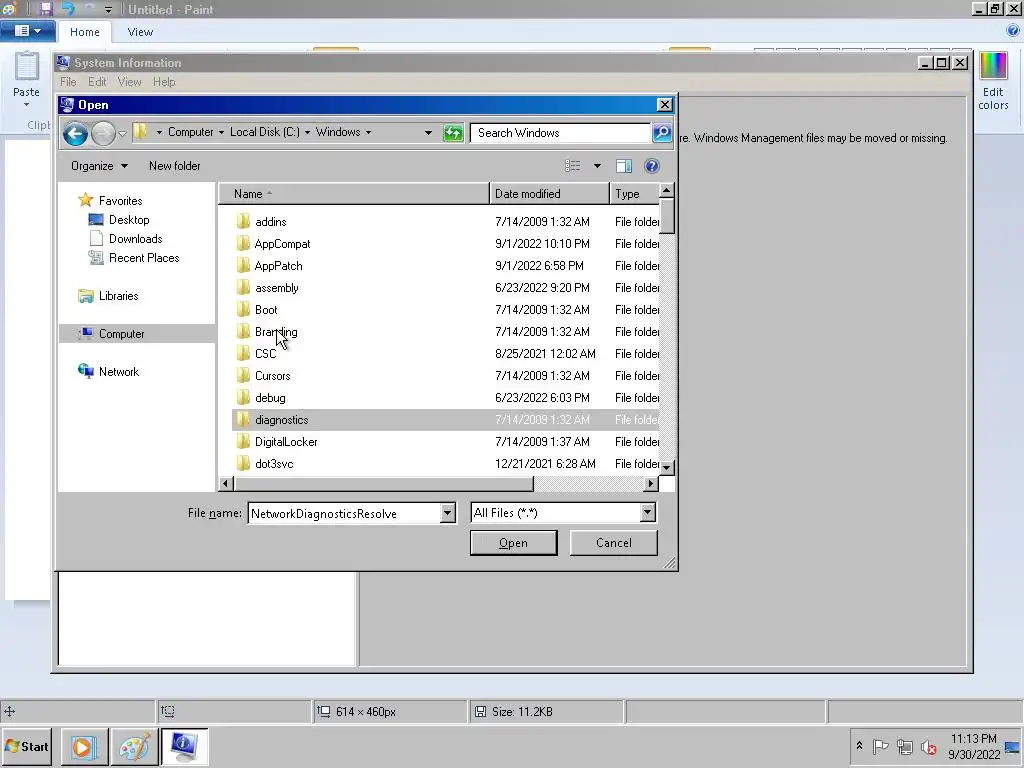1024x768 pixels.
Task: Switch to Paint Home tab
Action: (85, 32)
